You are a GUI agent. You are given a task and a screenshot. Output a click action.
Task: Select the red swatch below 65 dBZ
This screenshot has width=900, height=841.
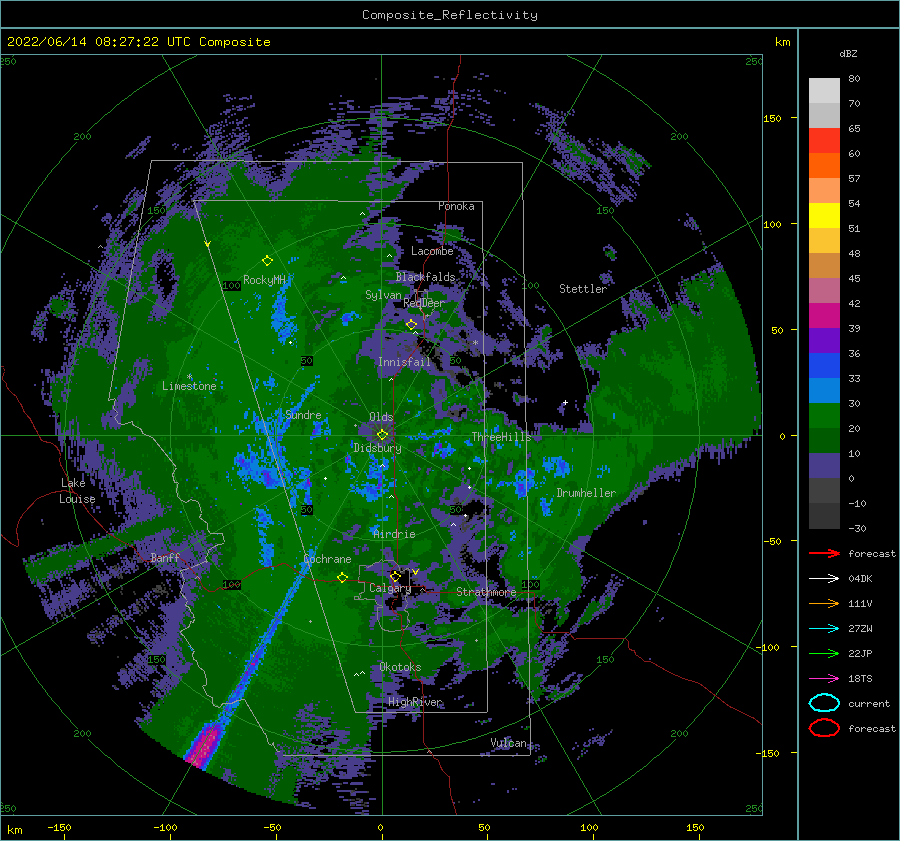pos(824,141)
